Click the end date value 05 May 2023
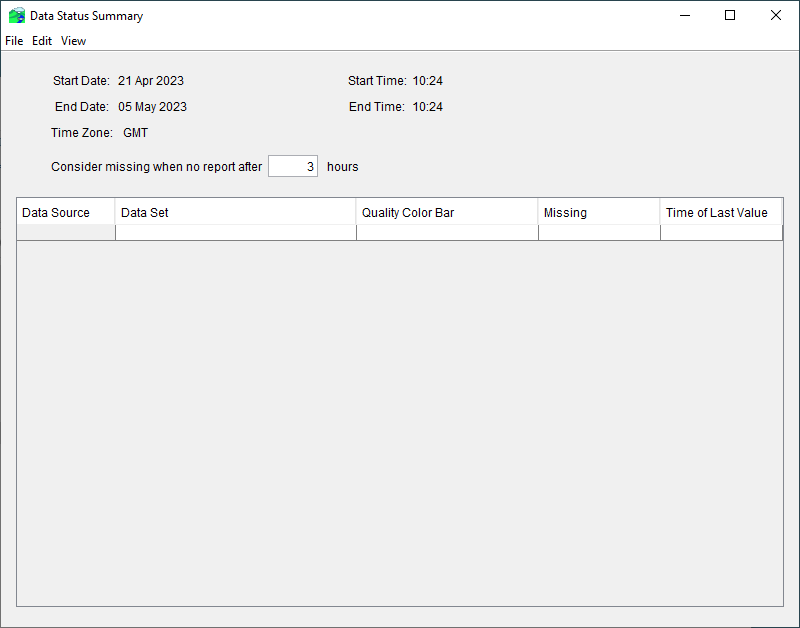 152,107
